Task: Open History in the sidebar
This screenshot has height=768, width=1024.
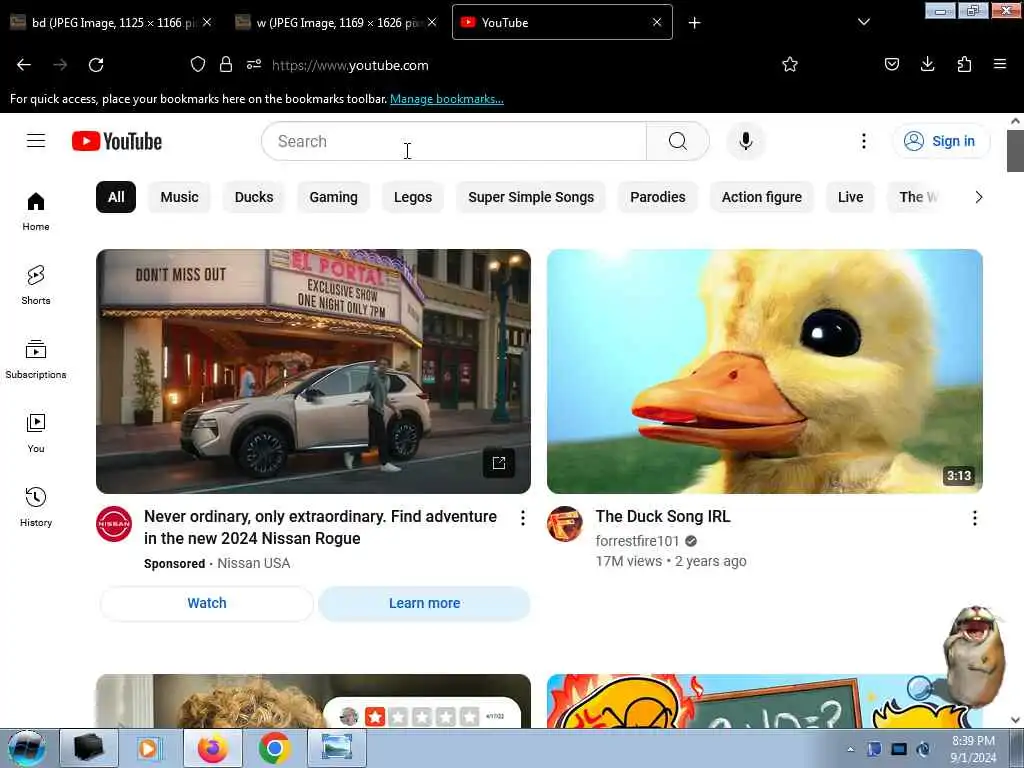Action: (x=36, y=507)
